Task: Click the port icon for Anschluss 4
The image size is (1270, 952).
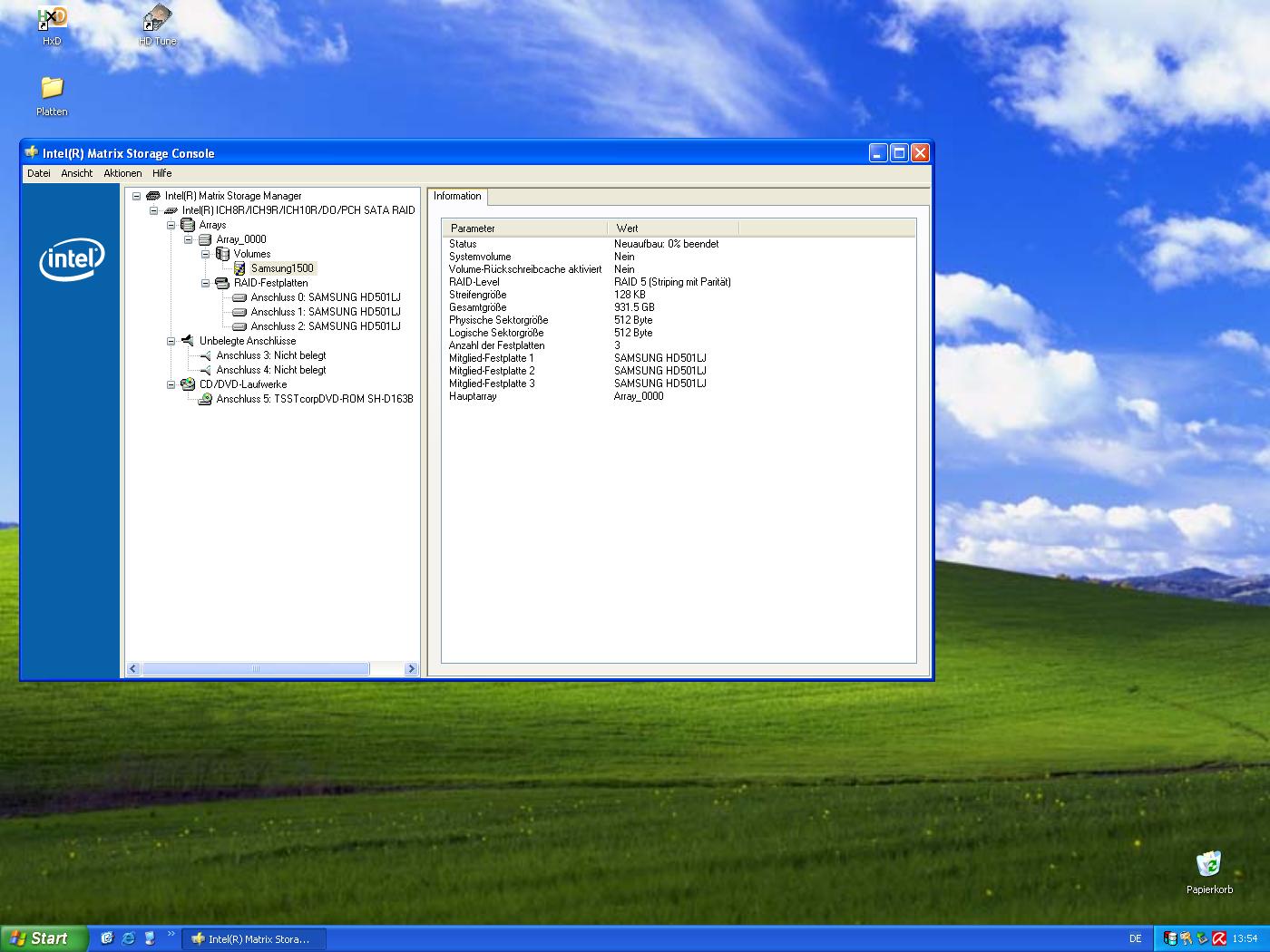Action: coord(205,370)
